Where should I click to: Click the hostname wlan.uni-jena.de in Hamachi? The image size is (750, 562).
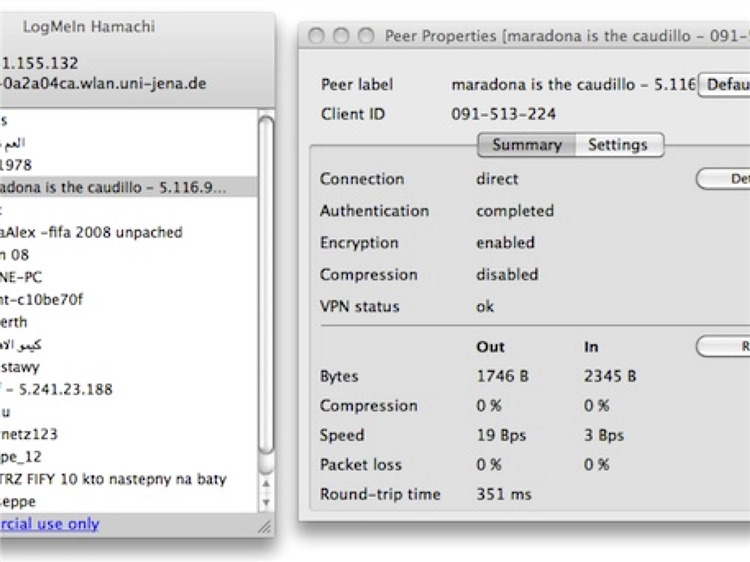tap(103, 84)
